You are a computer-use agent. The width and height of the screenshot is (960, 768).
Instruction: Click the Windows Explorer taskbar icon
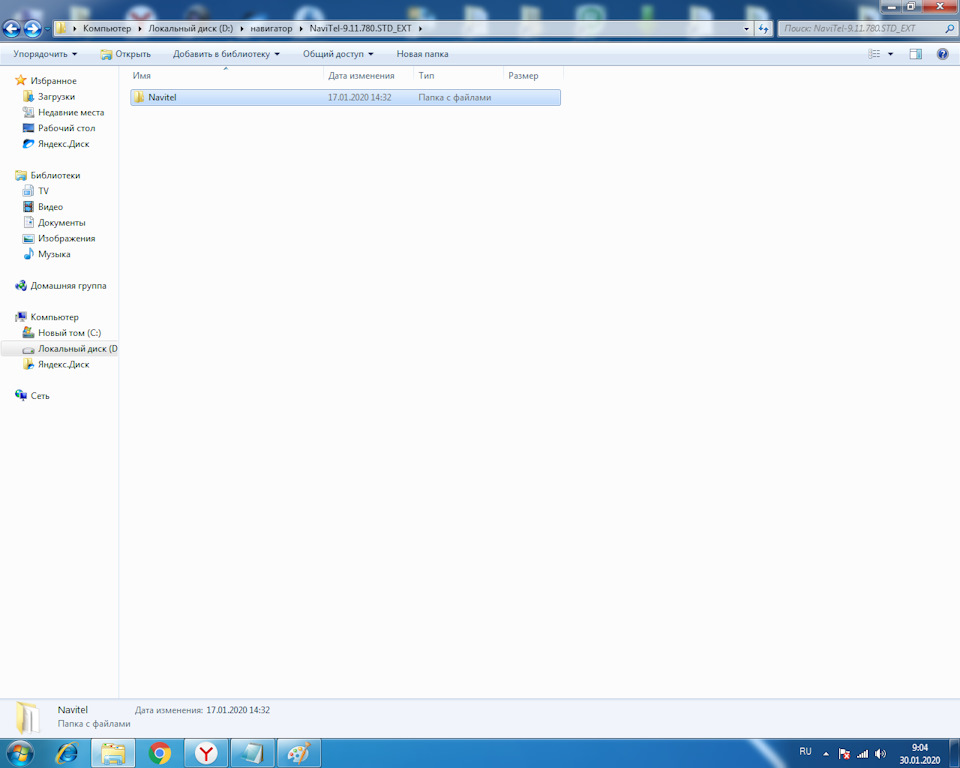point(113,753)
